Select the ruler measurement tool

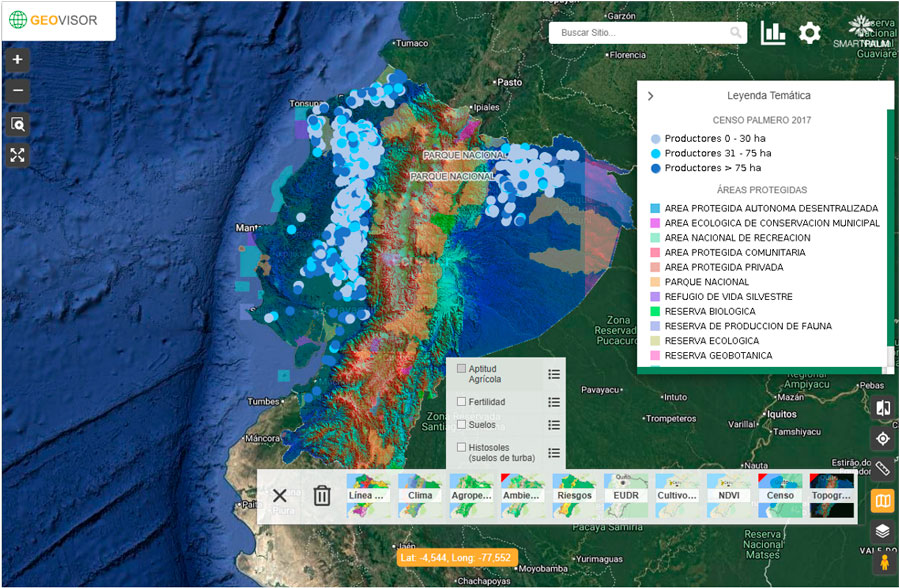(x=882, y=469)
